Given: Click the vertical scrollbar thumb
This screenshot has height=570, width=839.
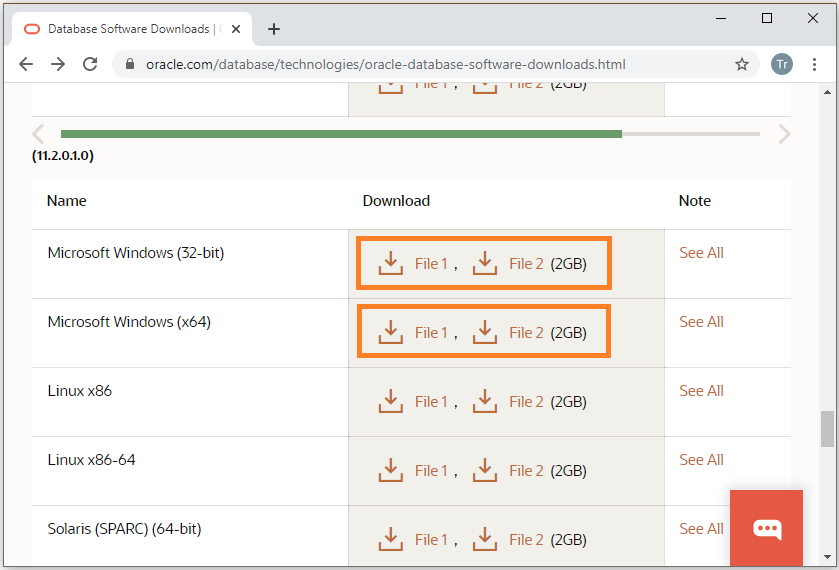Looking at the screenshot, I should [827, 429].
